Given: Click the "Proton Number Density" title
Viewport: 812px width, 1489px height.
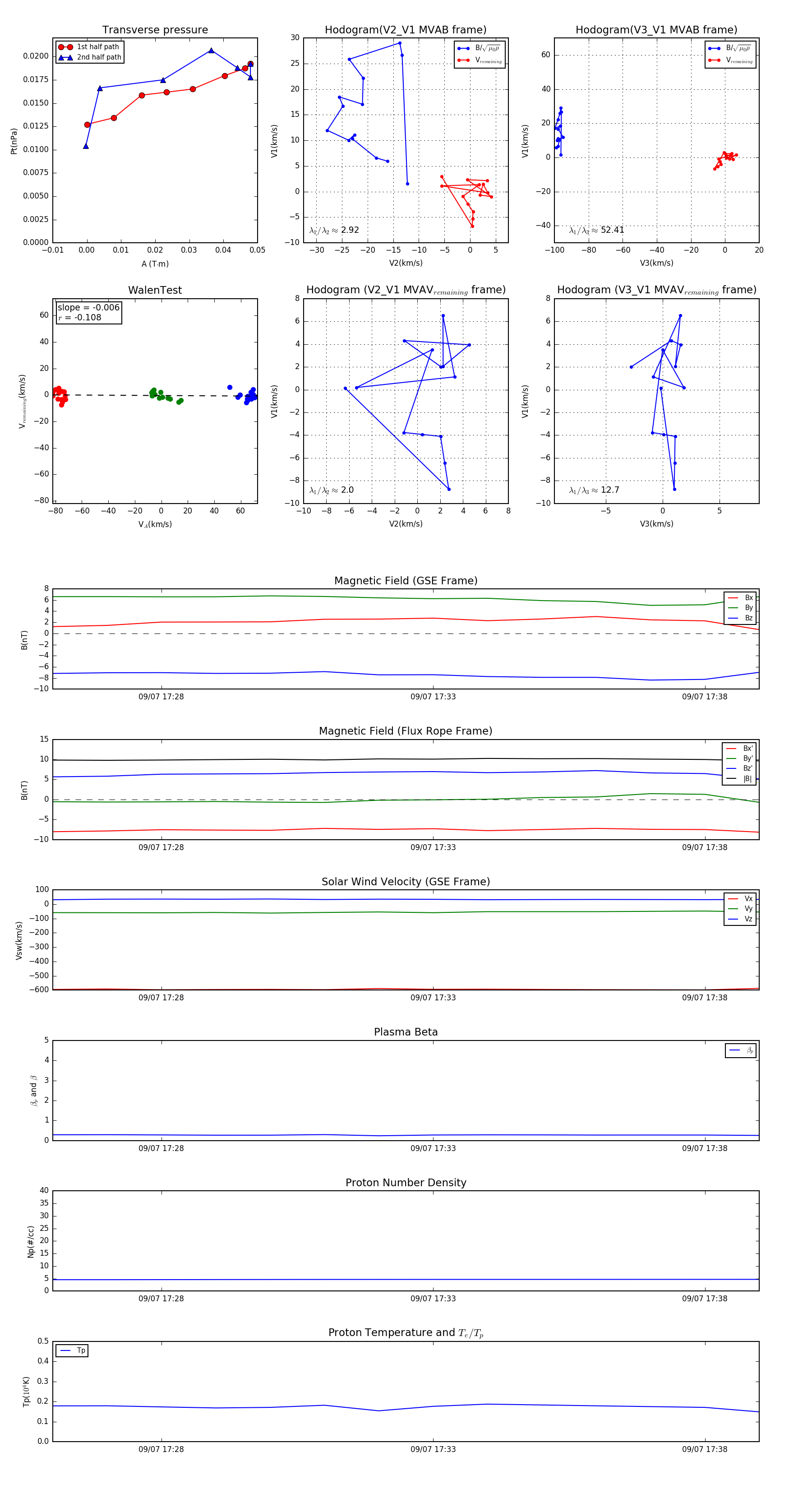Looking at the screenshot, I should [x=406, y=1182].
